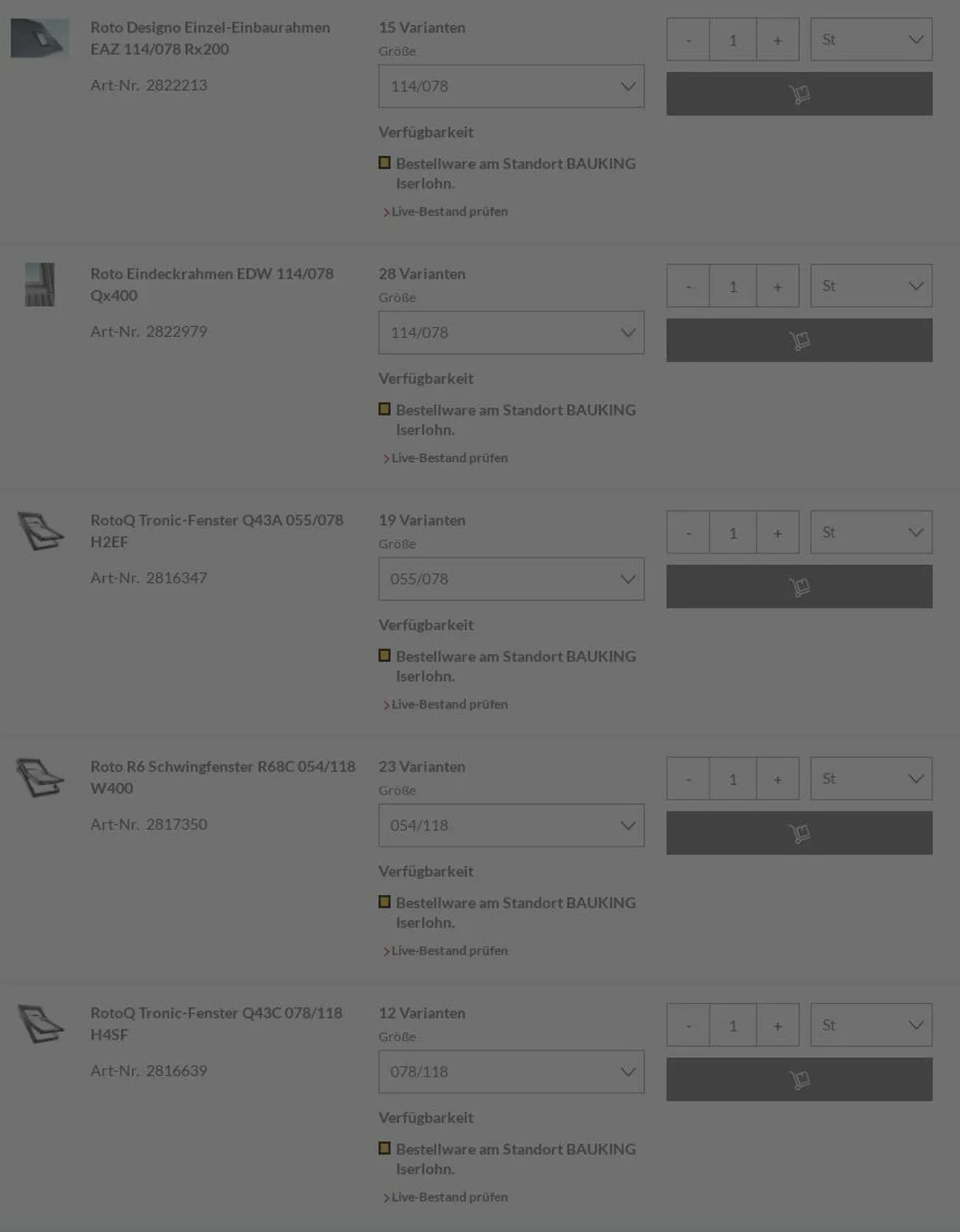Add RotoQ Tronic-Fenster Q43A to cart
The height and width of the screenshot is (1232, 960).
coord(799,586)
